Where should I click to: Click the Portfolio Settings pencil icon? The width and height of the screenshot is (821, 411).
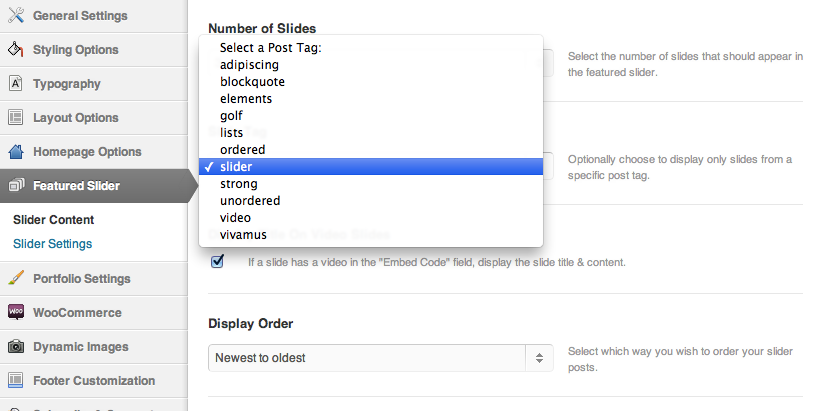click(16, 279)
